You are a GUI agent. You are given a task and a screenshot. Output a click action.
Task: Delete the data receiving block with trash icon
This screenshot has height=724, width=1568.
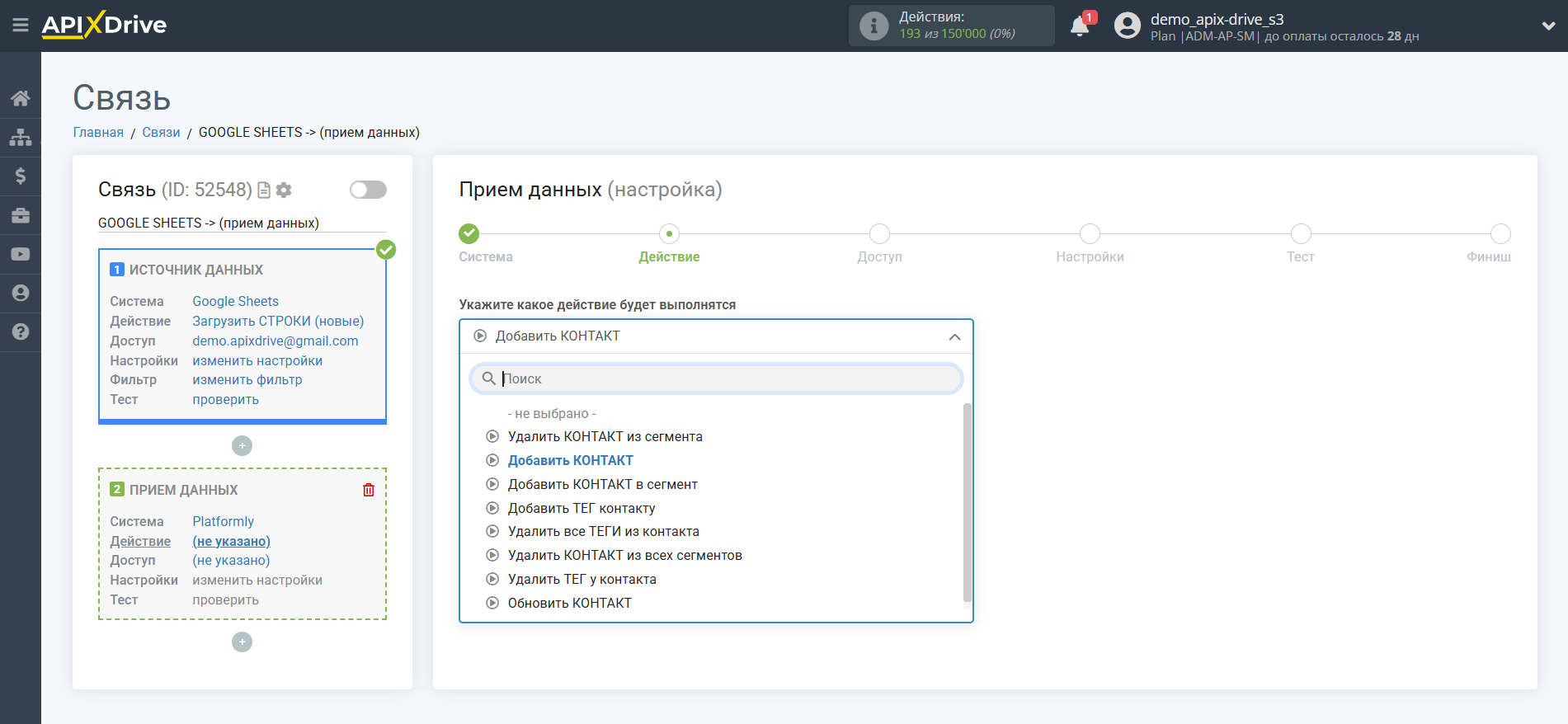369,490
